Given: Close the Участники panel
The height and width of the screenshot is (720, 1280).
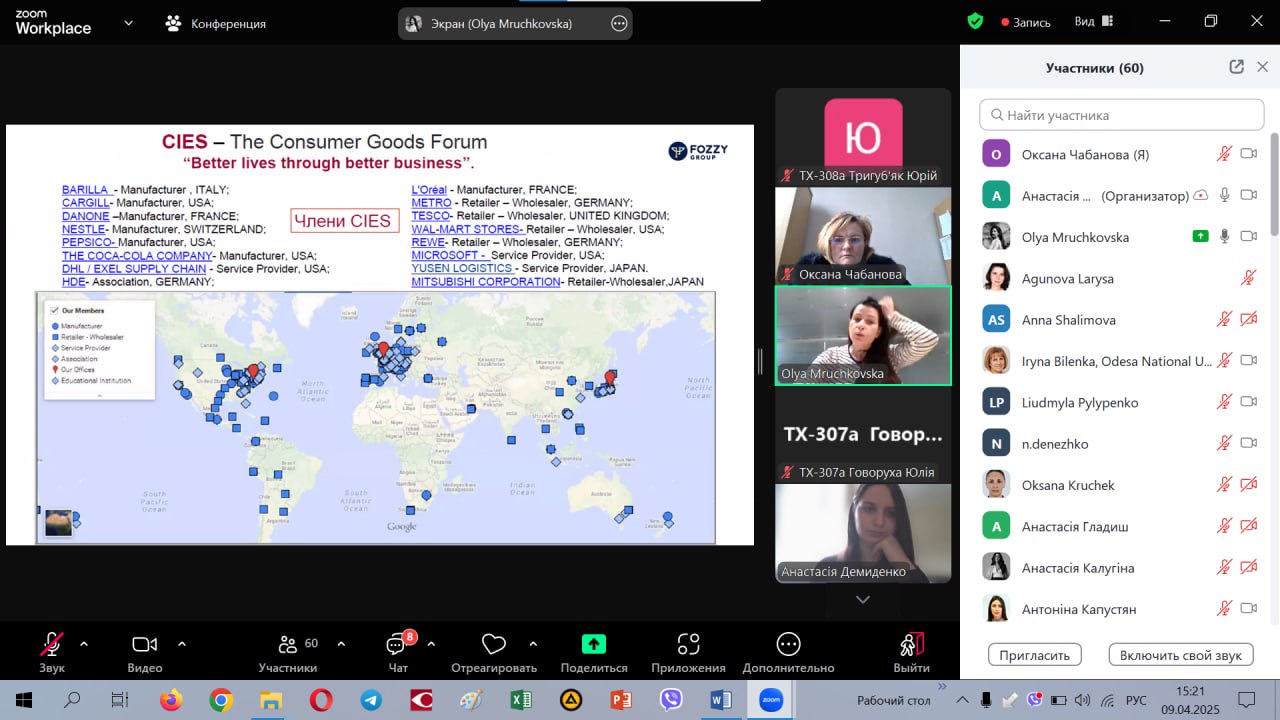Looking at the screenshot, I should [1262, 67].
